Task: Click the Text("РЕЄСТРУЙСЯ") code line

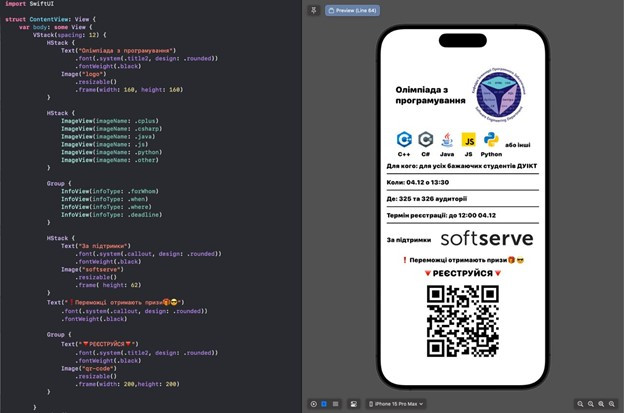Action: pos(99,344)
